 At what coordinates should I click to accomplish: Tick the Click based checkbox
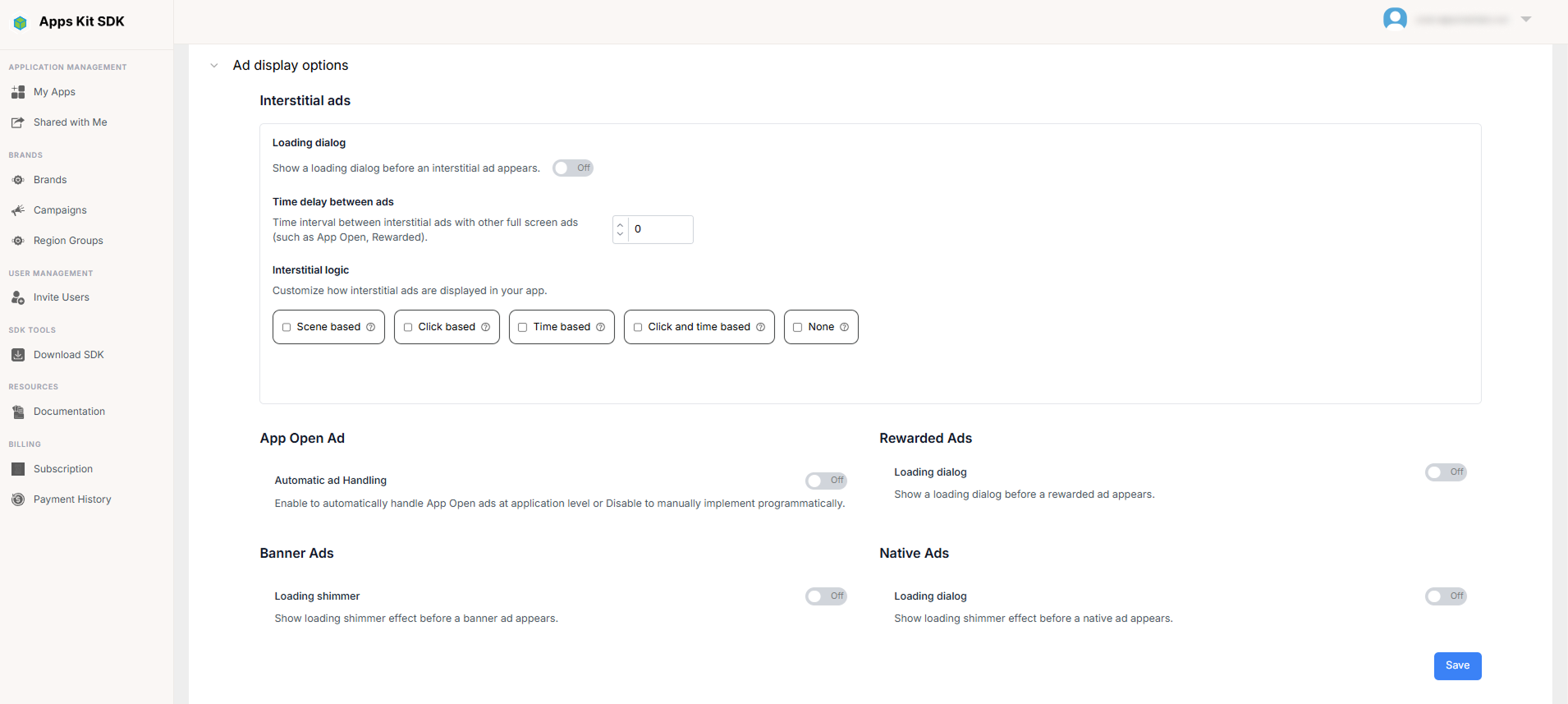coord(408,327)
